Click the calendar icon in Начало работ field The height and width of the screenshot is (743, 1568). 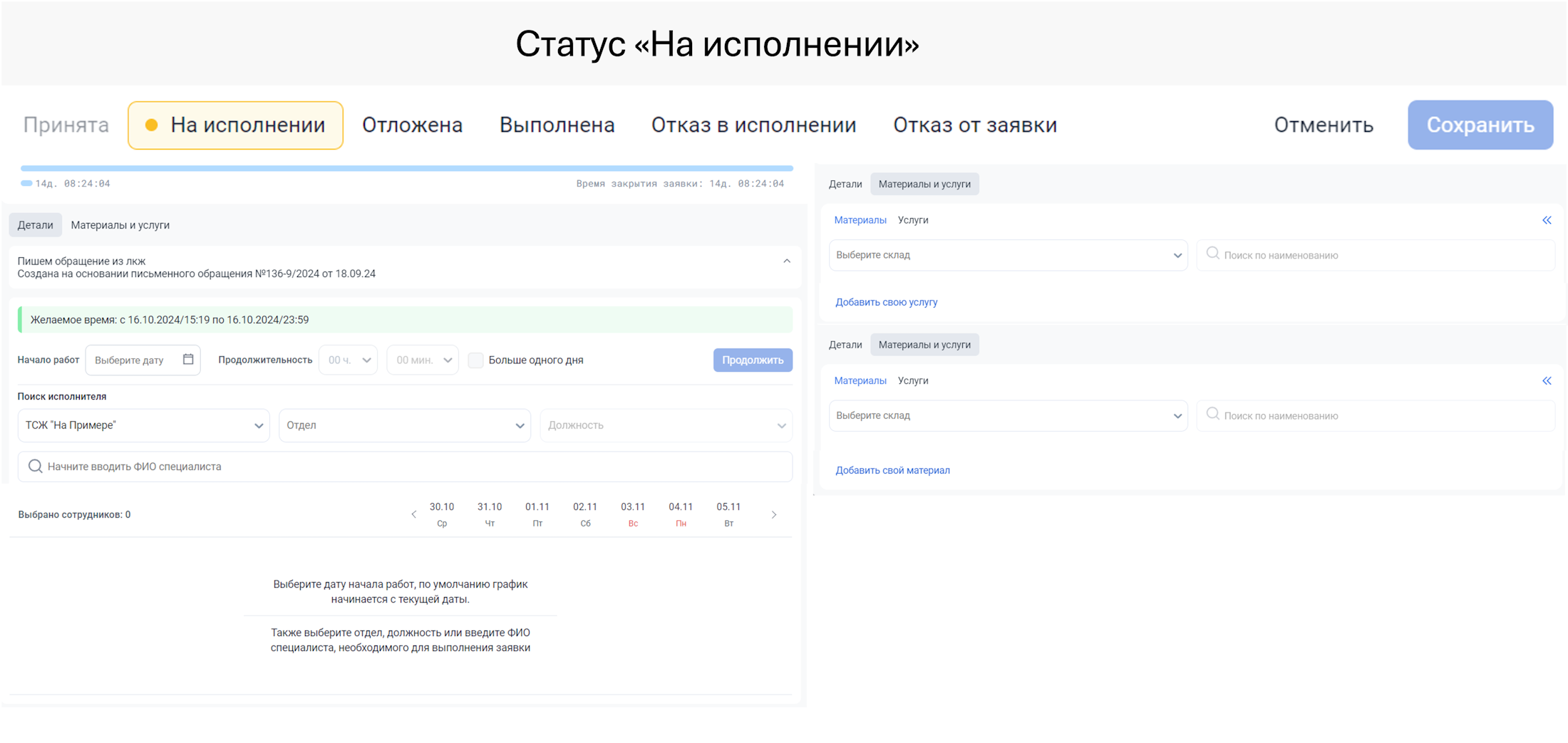point(188,360)
